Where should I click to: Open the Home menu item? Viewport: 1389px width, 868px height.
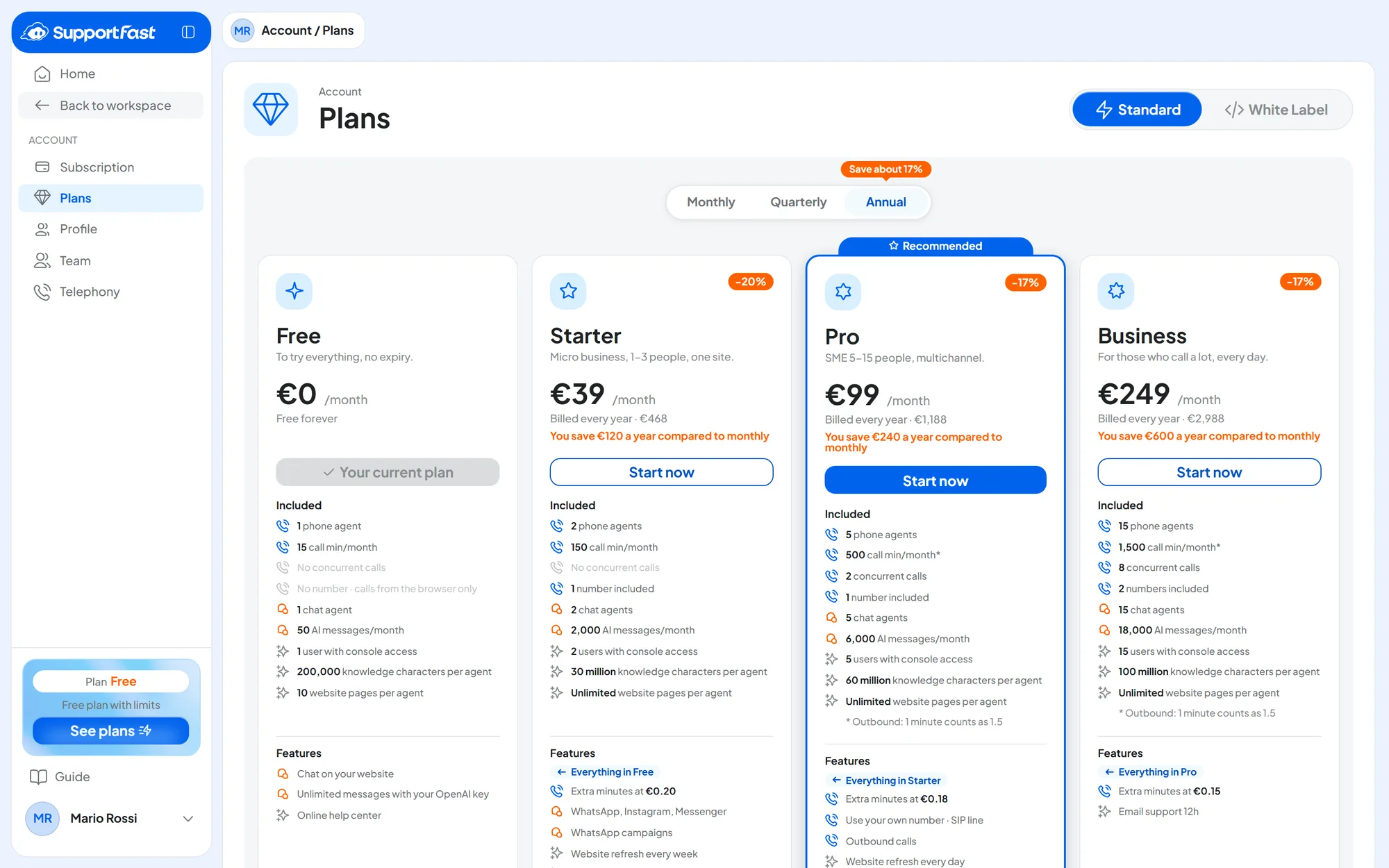click(x=111, y=74)
